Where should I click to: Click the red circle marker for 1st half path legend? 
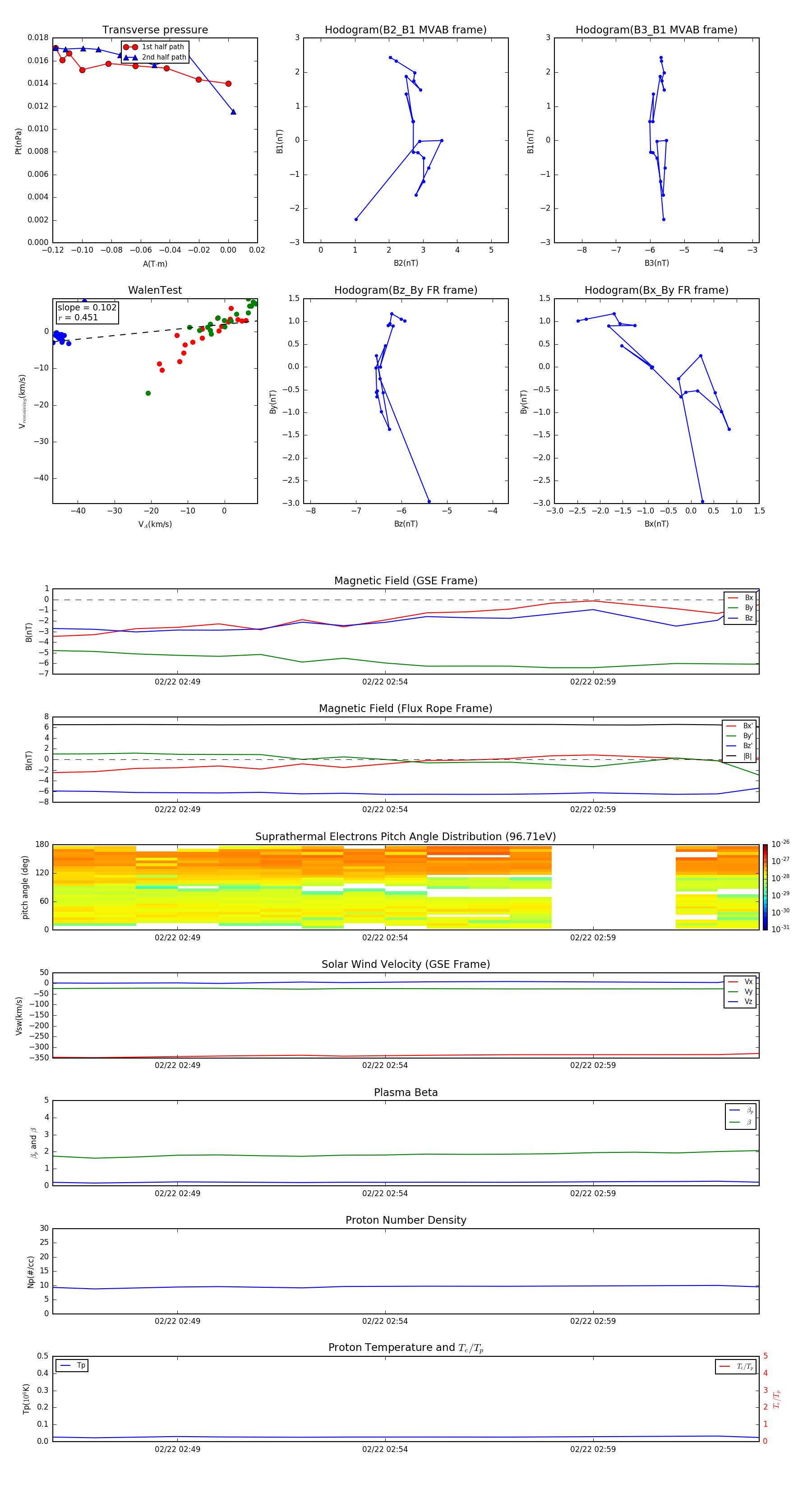click(x=131, y=47)
